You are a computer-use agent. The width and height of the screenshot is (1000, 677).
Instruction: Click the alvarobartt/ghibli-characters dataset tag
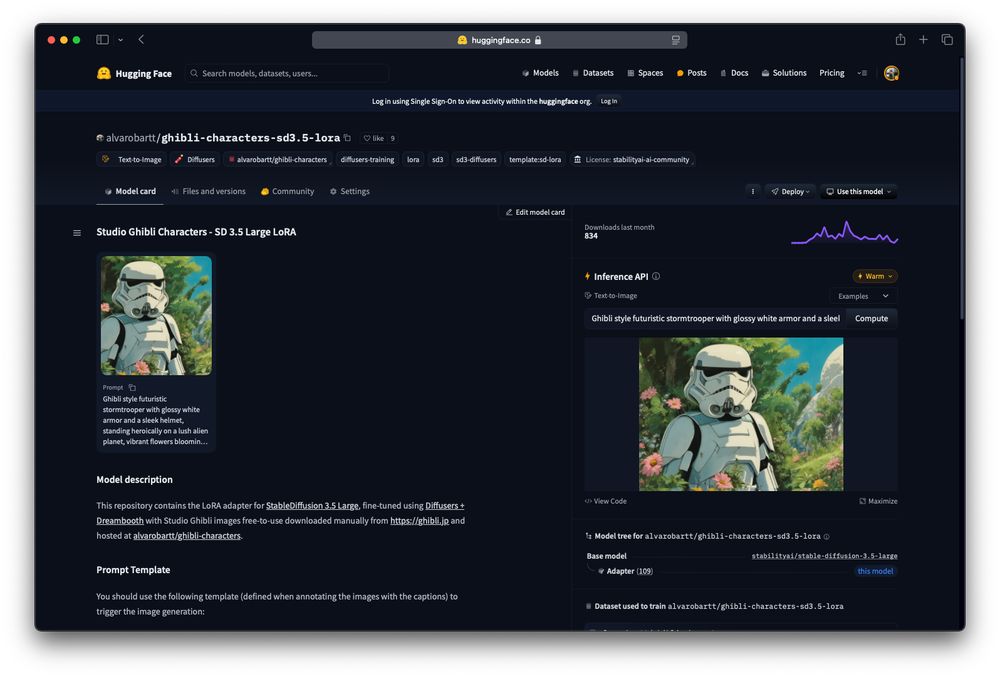coord(277,160)
